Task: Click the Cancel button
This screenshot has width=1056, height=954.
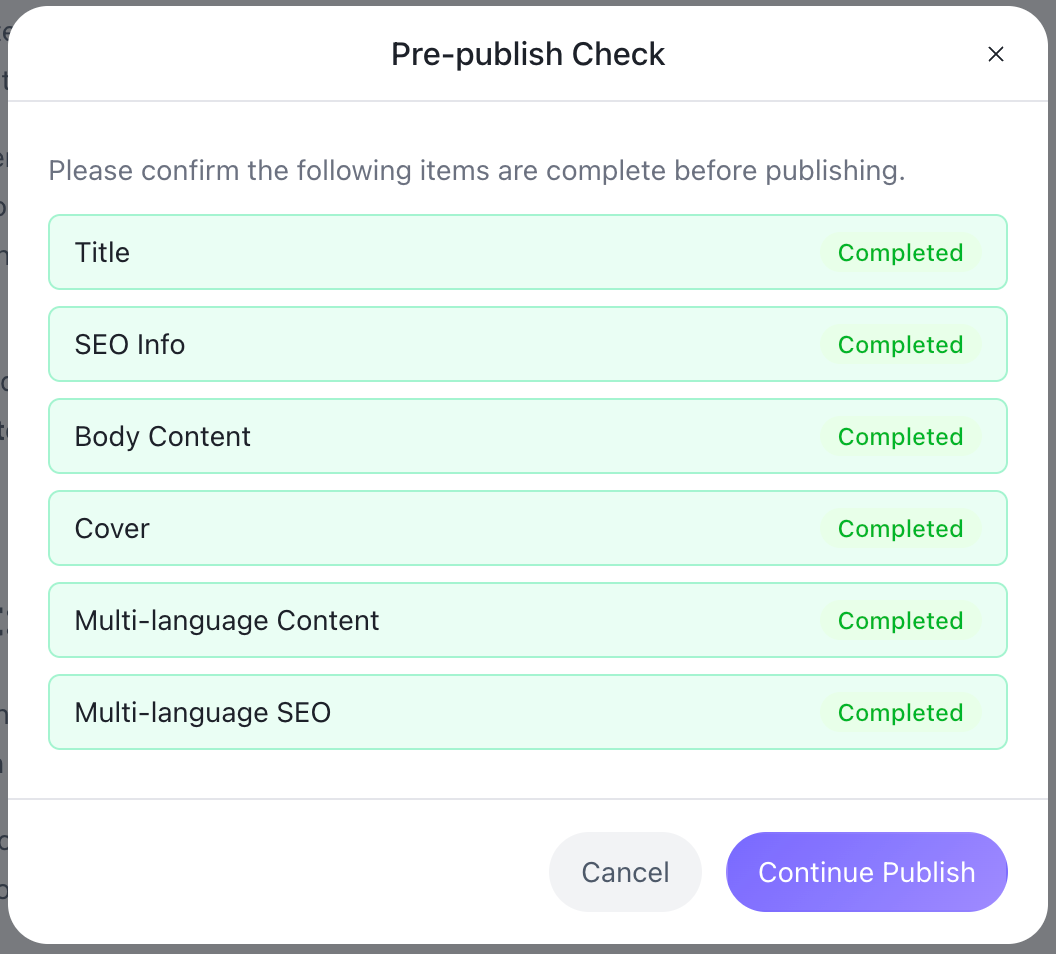Action: coord(625,872)
